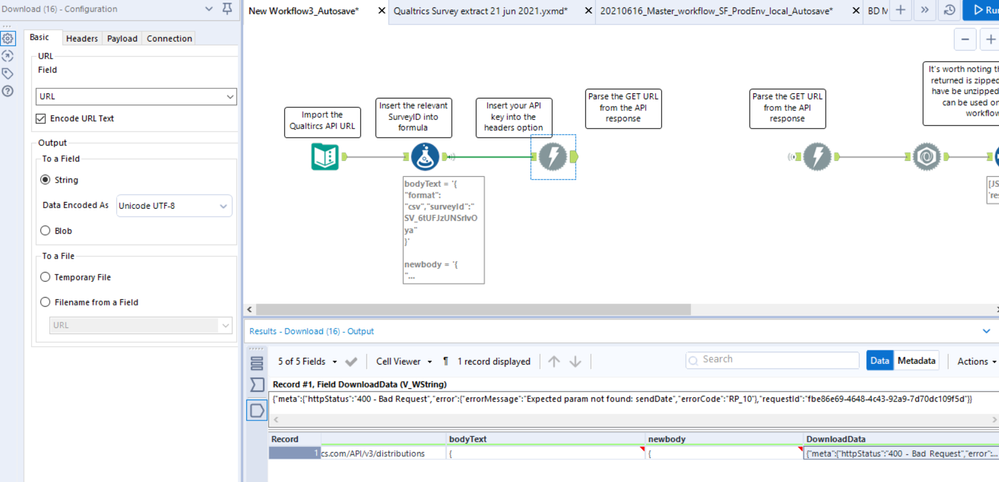The height and width of the screenshot is (482, 999).
Task: Open the Navigation icon below the gear
Action: (x=8, y=56)
